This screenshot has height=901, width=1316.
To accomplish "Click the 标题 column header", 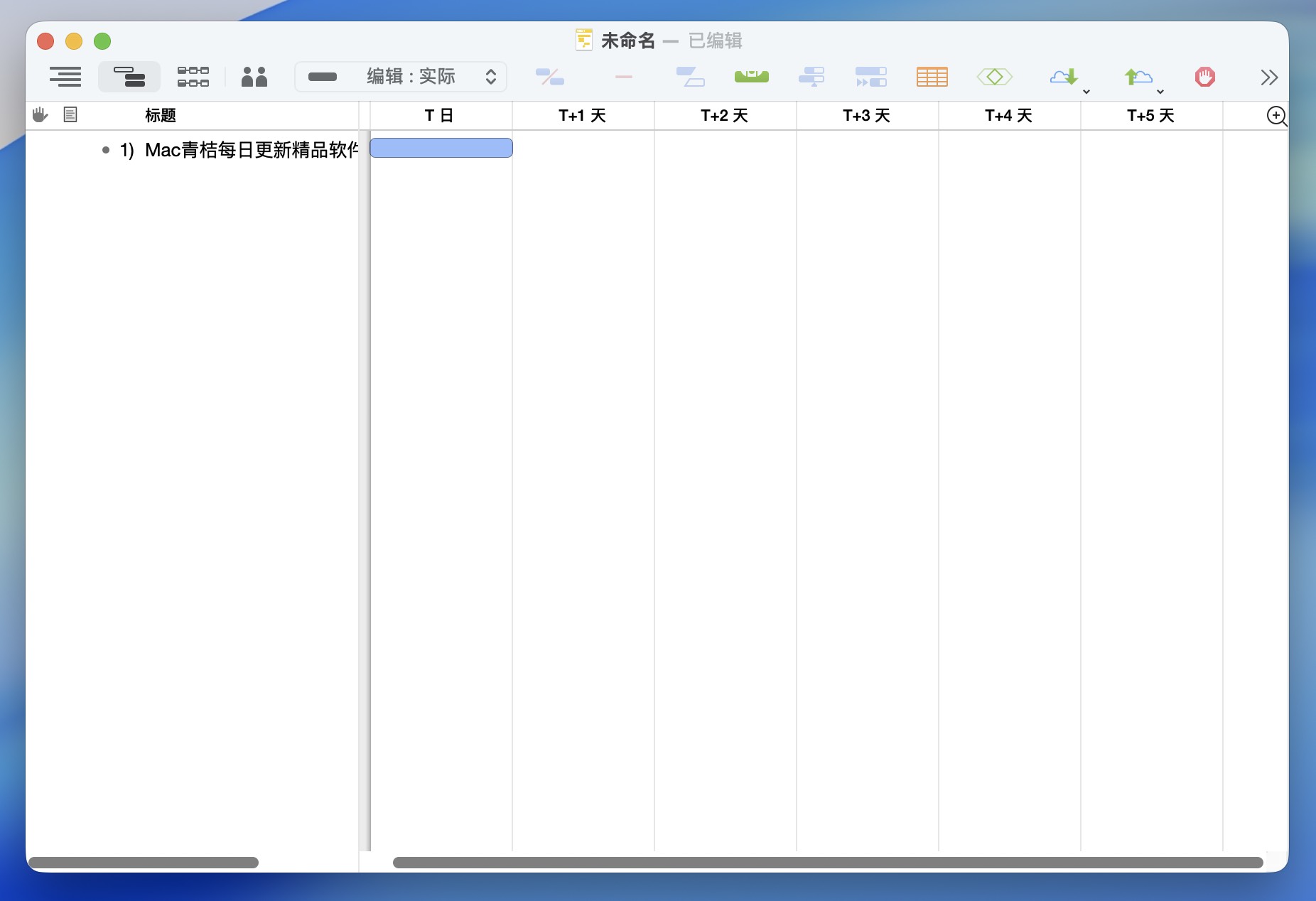I will 161,116.
